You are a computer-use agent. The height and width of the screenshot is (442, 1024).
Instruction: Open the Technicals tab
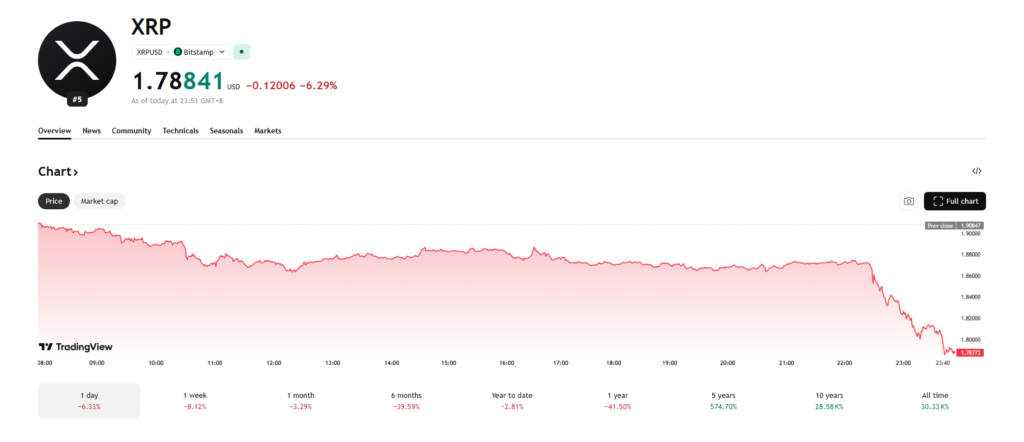[x=180, y=131]
